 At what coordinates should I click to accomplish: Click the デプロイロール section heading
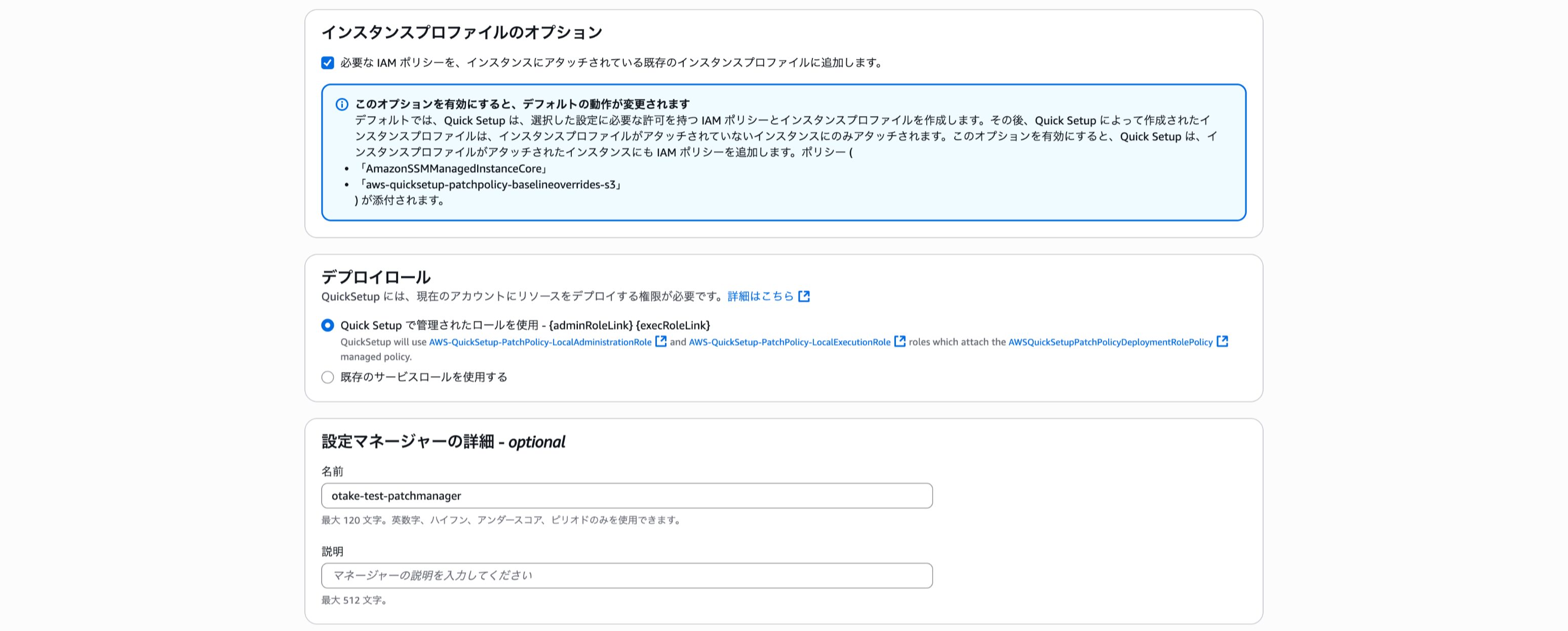(376, 277)
